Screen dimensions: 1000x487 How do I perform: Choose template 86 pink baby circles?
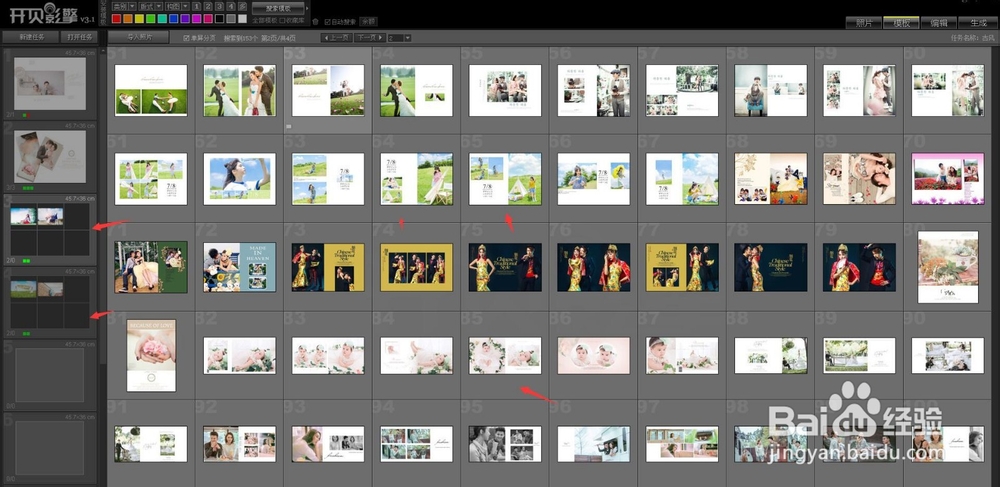[x=594, y=356]
